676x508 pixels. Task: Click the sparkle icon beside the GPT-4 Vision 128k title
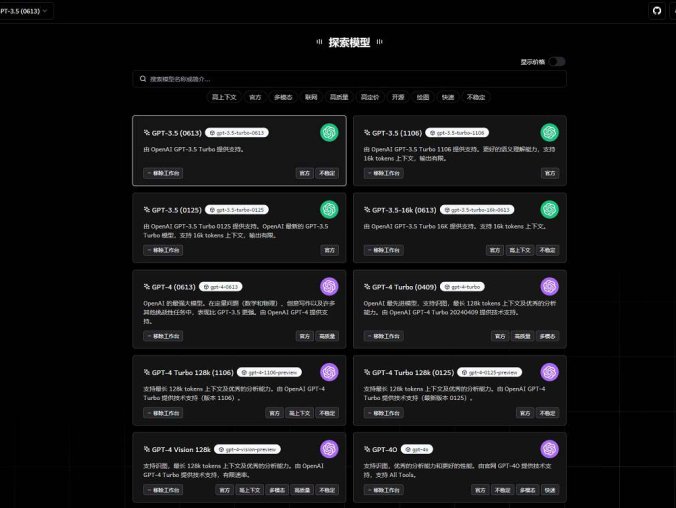click(147, 449)
